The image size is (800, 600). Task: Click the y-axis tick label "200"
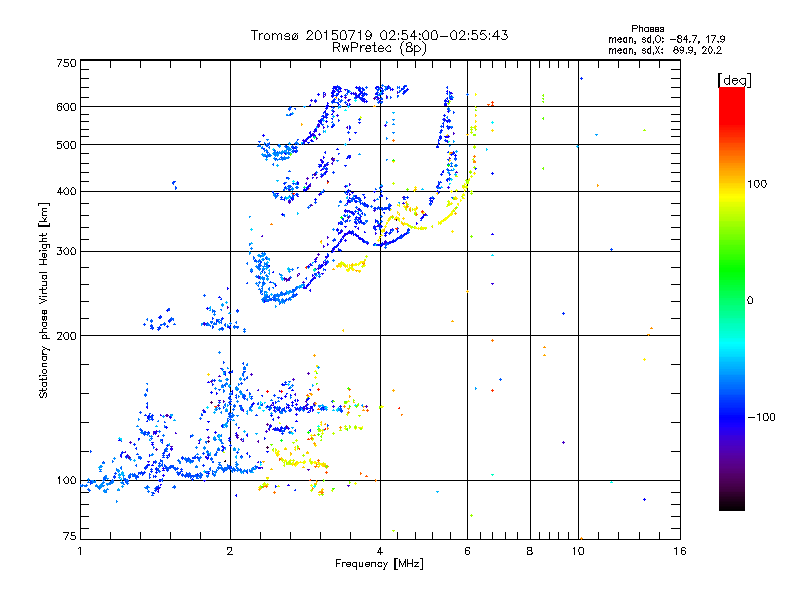tap(66, 336)
